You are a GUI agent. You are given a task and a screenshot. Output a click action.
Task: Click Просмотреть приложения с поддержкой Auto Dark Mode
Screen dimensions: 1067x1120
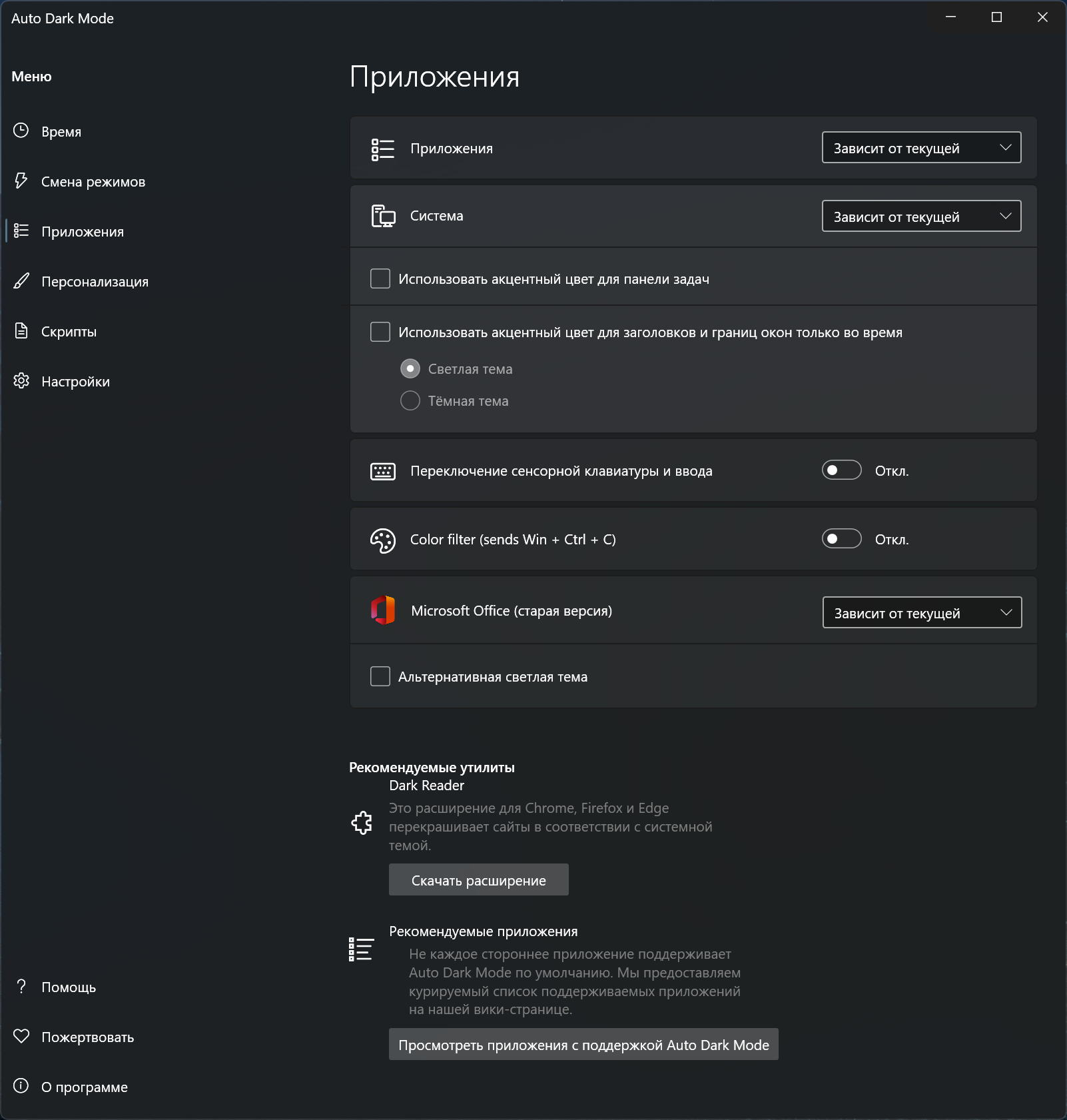(583, 1045)
